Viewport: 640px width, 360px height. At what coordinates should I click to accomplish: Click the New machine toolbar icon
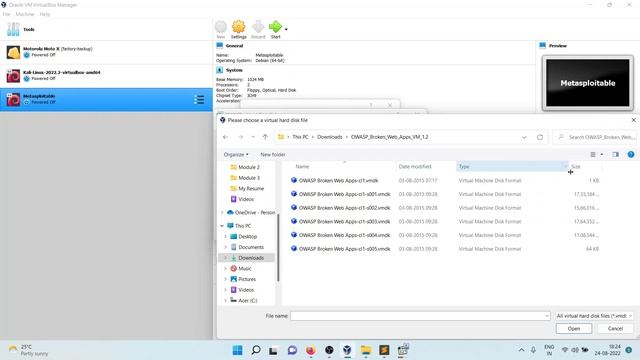tap(221, 27)
